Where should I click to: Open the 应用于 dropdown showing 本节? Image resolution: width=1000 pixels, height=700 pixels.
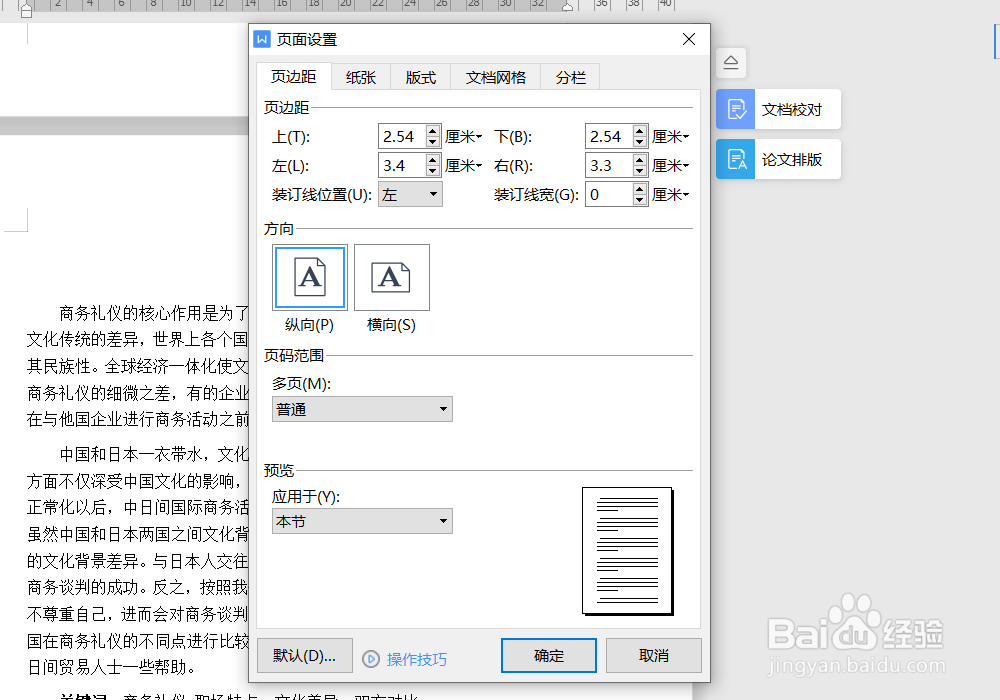tap(362, 520)
